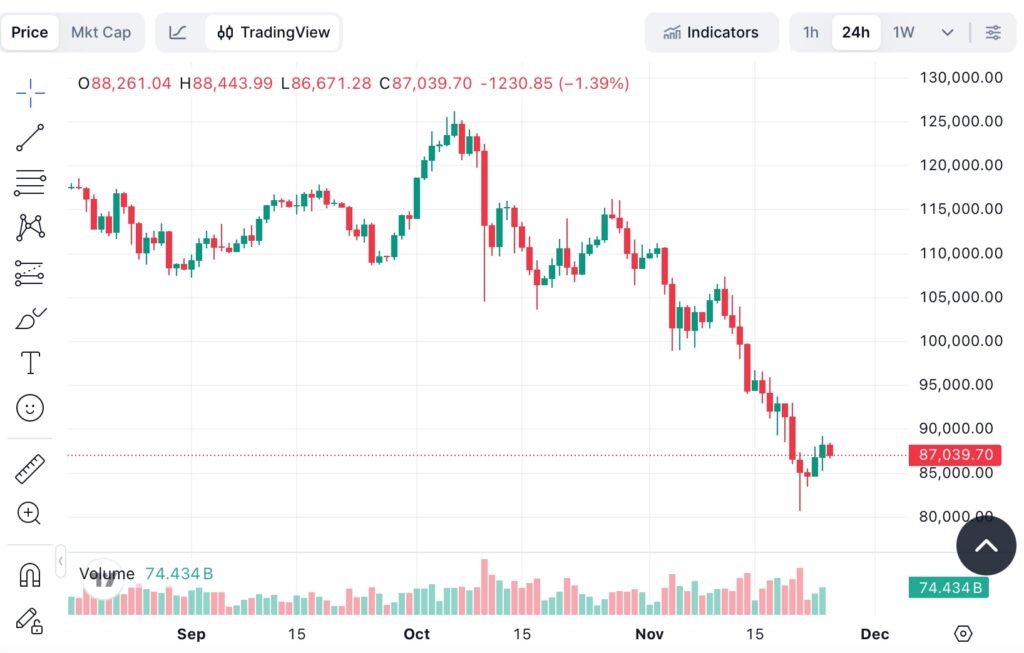This screenshot has height=653, width=1024.
Task: Select the trend line drawing tool
Action: point(30,138)
